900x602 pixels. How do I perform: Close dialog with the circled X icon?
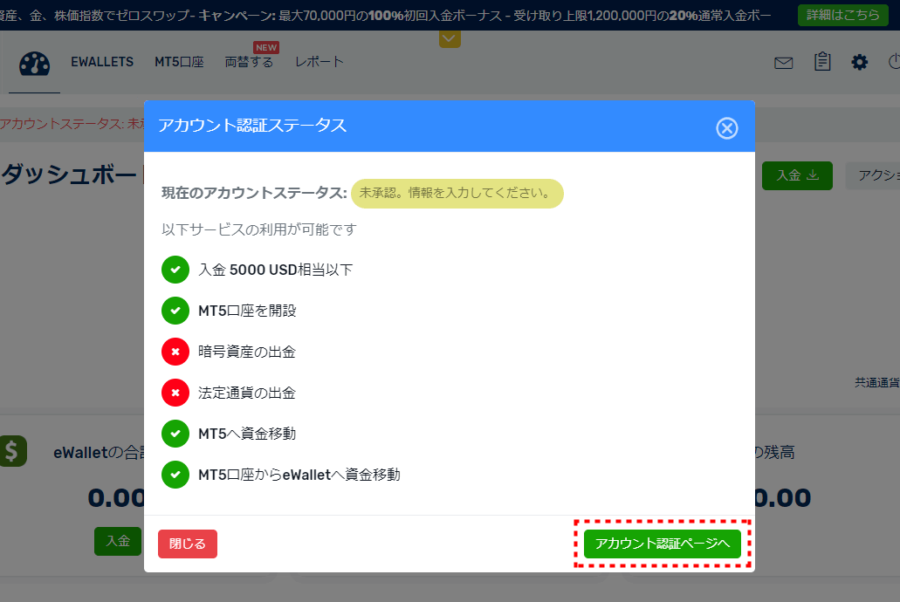pyautogui.click(x=727, y=128)
